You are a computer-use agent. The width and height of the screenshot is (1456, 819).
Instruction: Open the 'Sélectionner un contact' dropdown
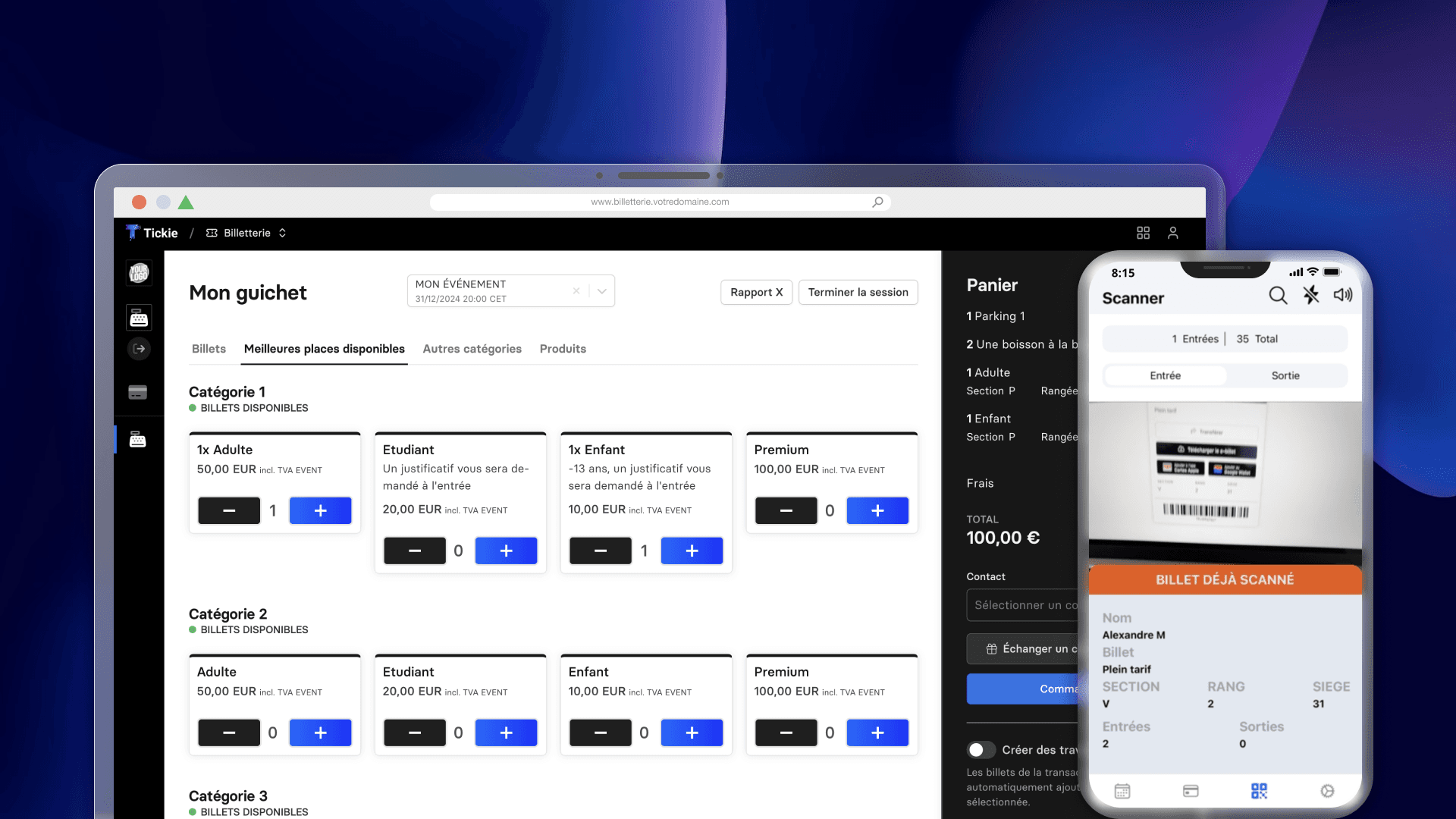pyautogui.click(x=1020, y=604)
